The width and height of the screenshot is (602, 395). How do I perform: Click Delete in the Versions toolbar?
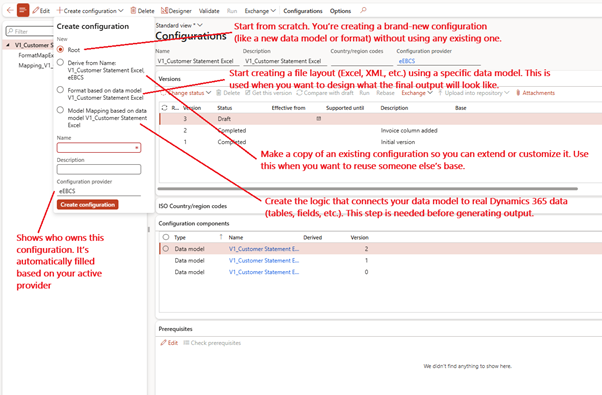(228, 93)
